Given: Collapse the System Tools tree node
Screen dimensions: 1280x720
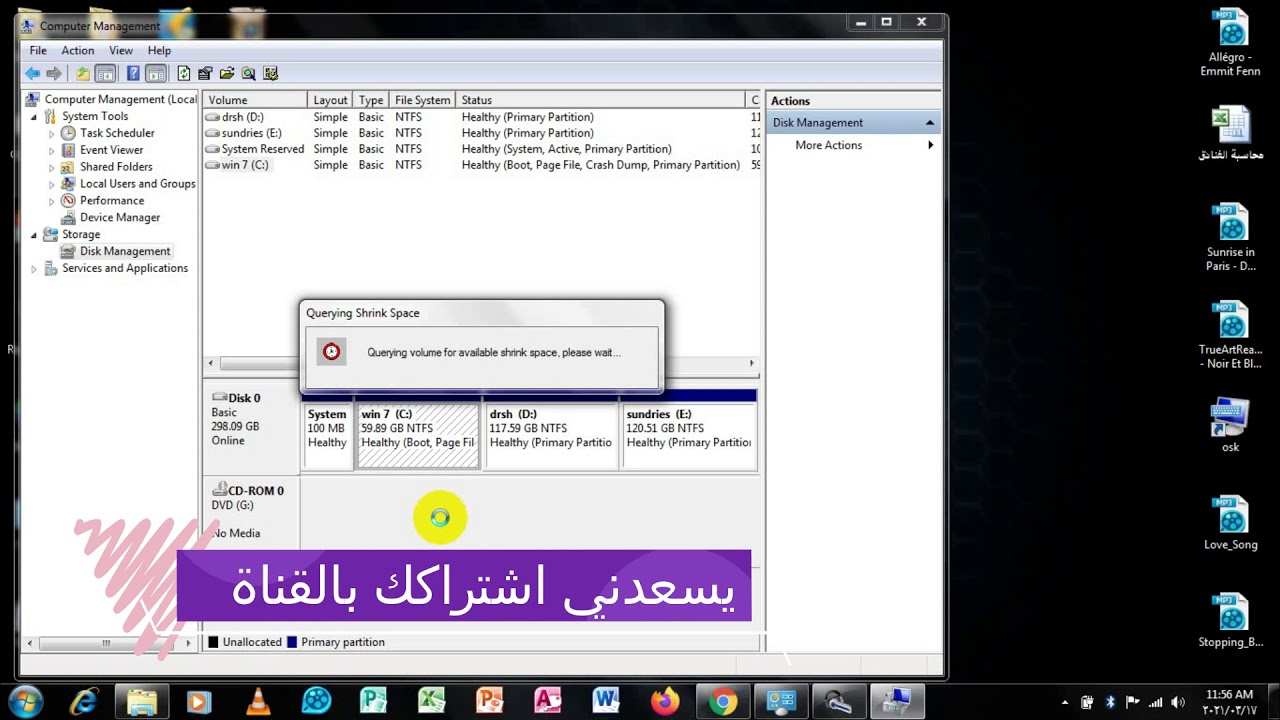Looking at the screenshot, I should [x=34, y=116].
